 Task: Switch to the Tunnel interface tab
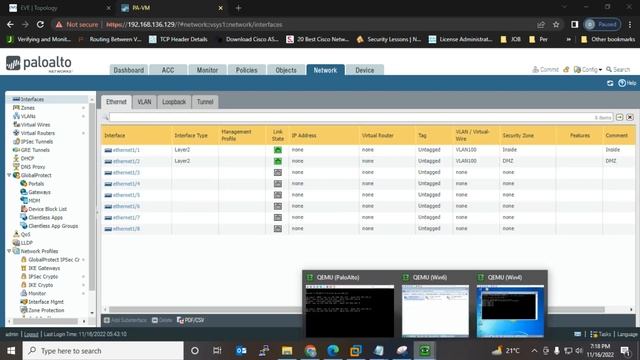point(205,102)
